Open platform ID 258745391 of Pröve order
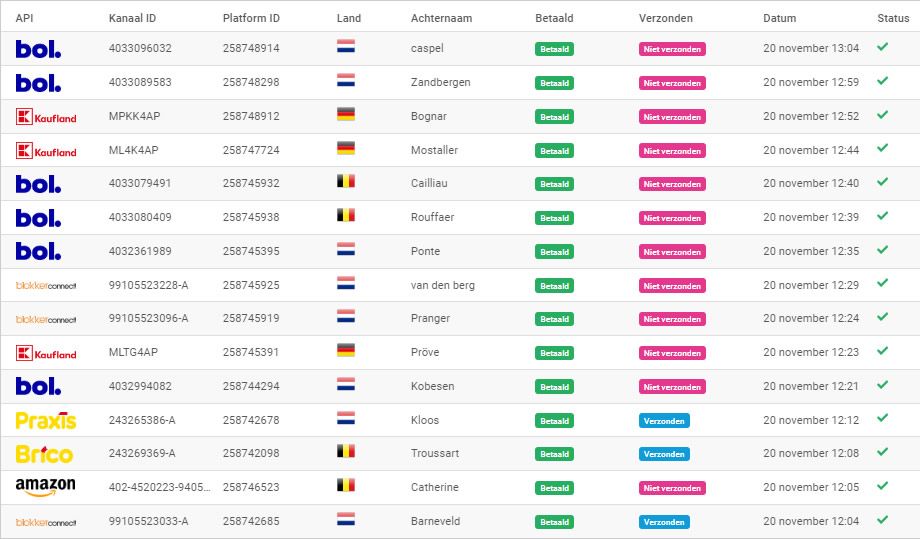 click(x=251, y=352)
